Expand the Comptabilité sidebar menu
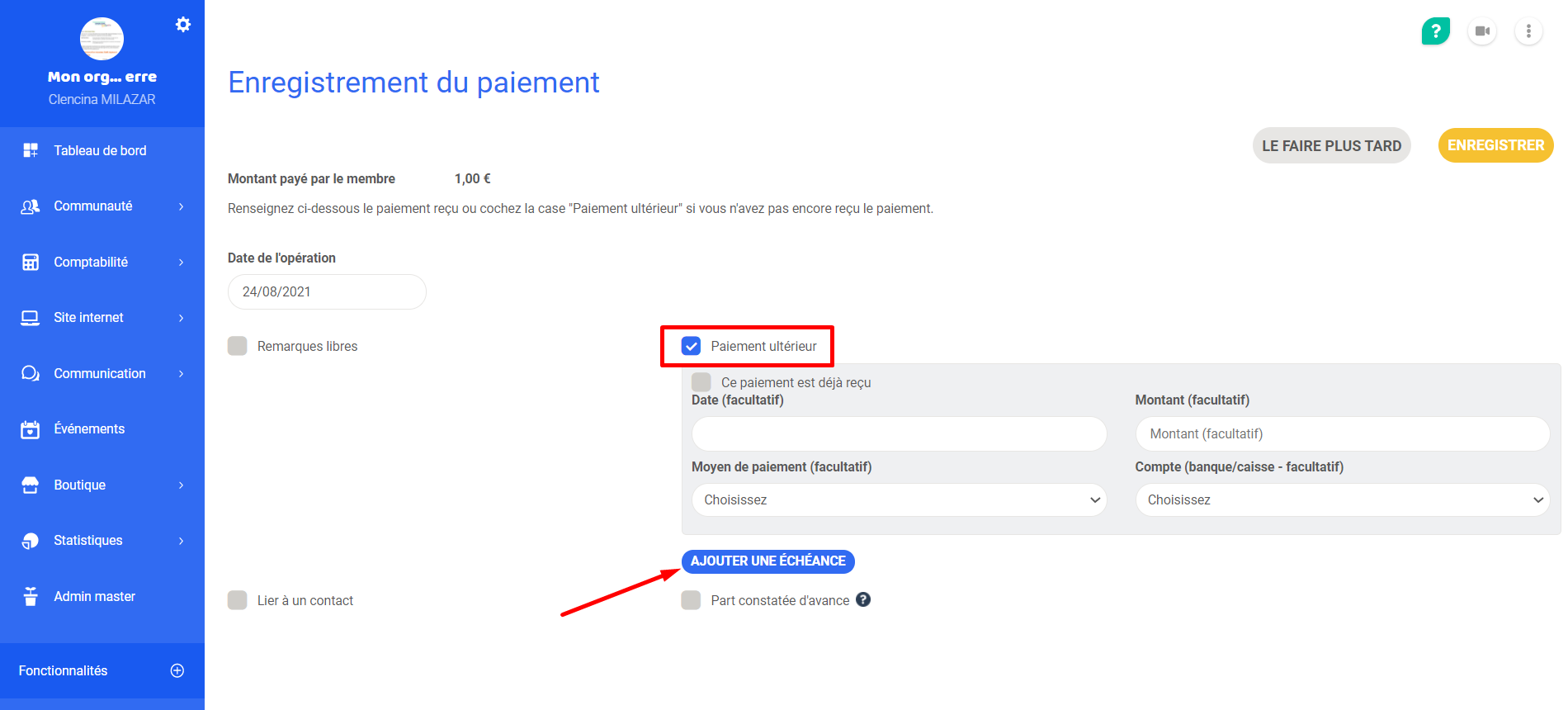1568x710 pixels. pos(102,263)
